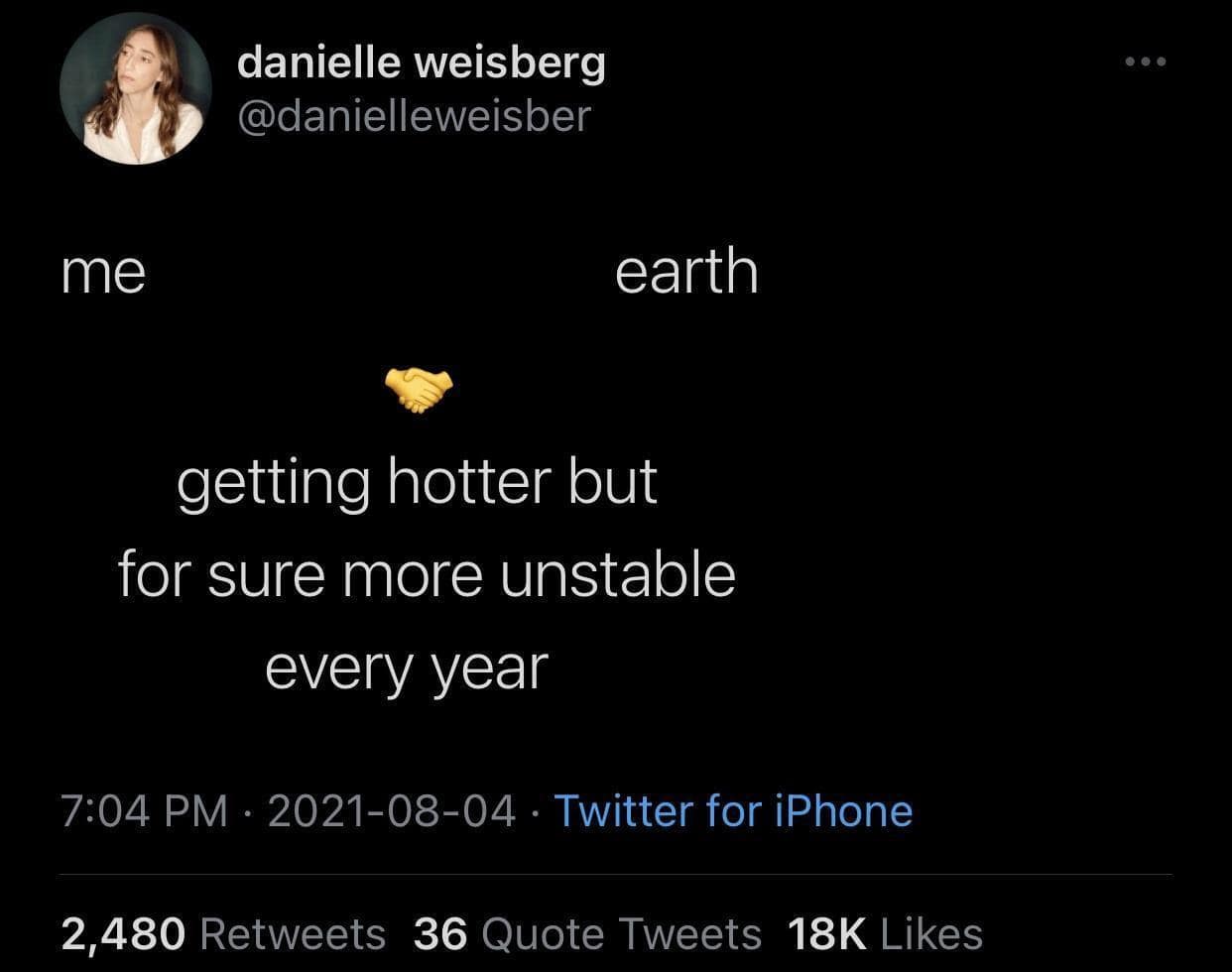
Task: Click the 7:04 PM timestamp
Action: coord(145,810)
